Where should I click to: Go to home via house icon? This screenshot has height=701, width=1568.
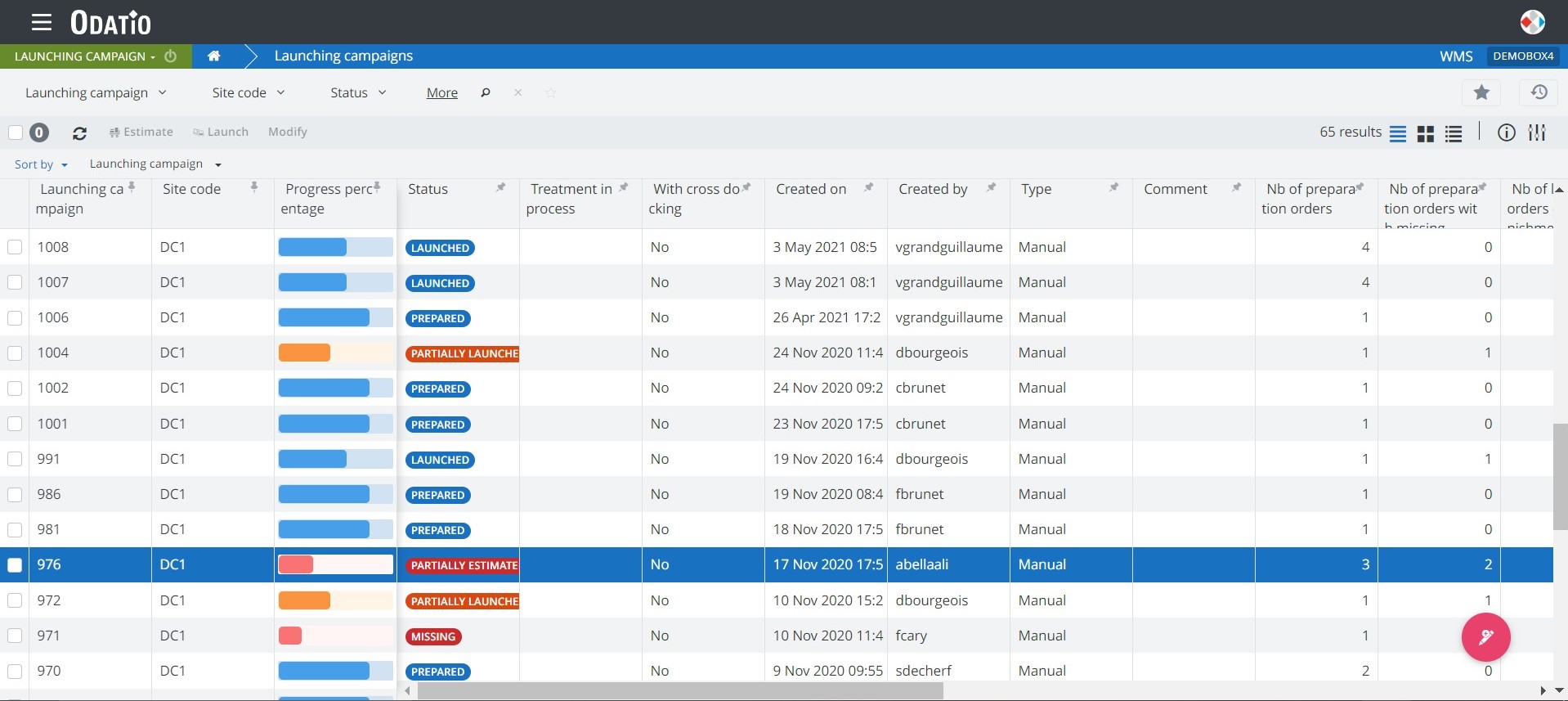(213, 56)
